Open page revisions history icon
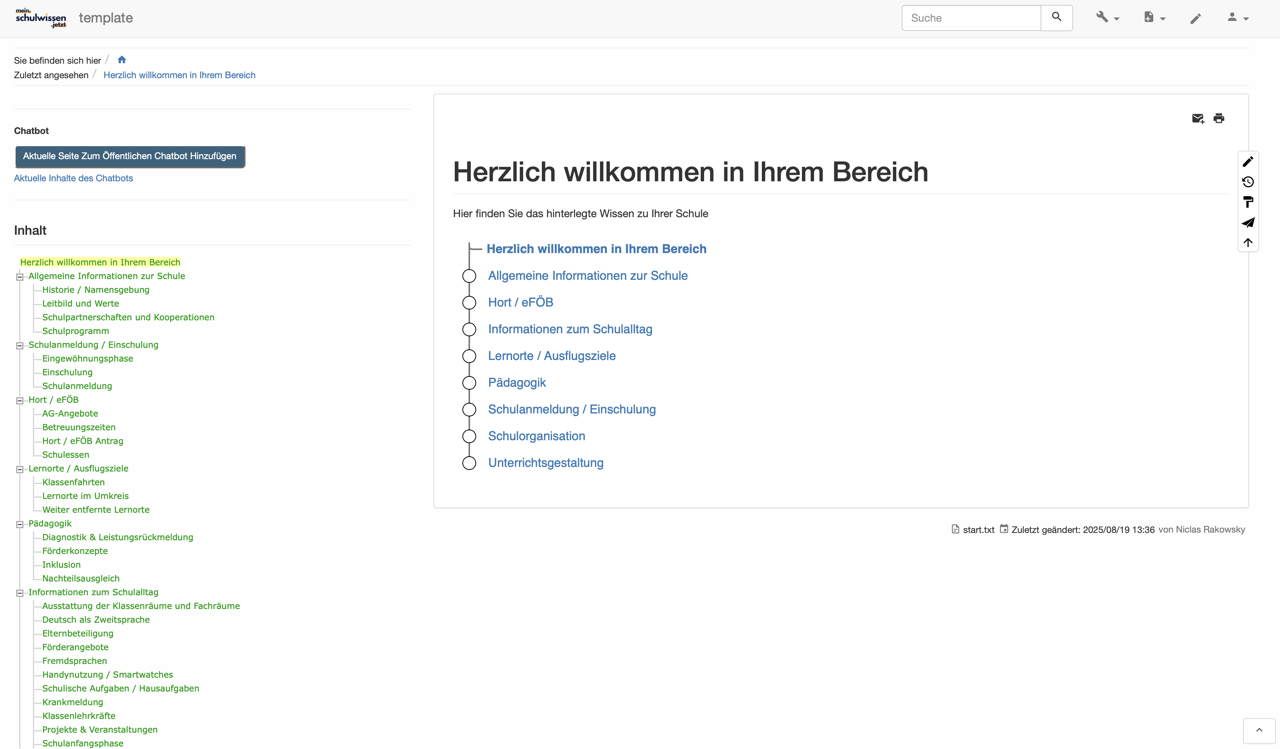The width and height of the screenshot is (1280, 749). point(1248,182)
